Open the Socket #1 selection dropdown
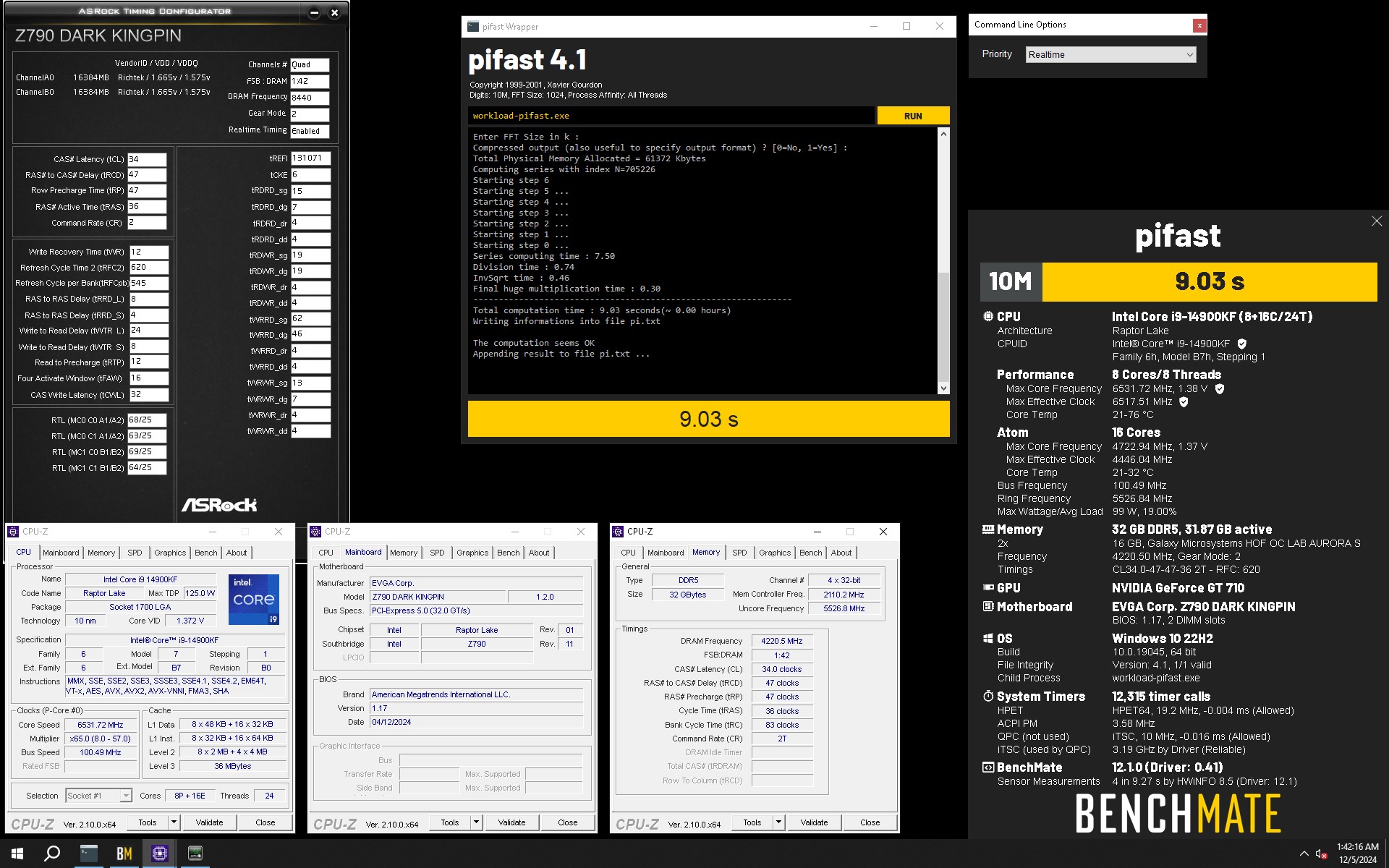Viewport: 1389px width, 868px height. point(98,796)
